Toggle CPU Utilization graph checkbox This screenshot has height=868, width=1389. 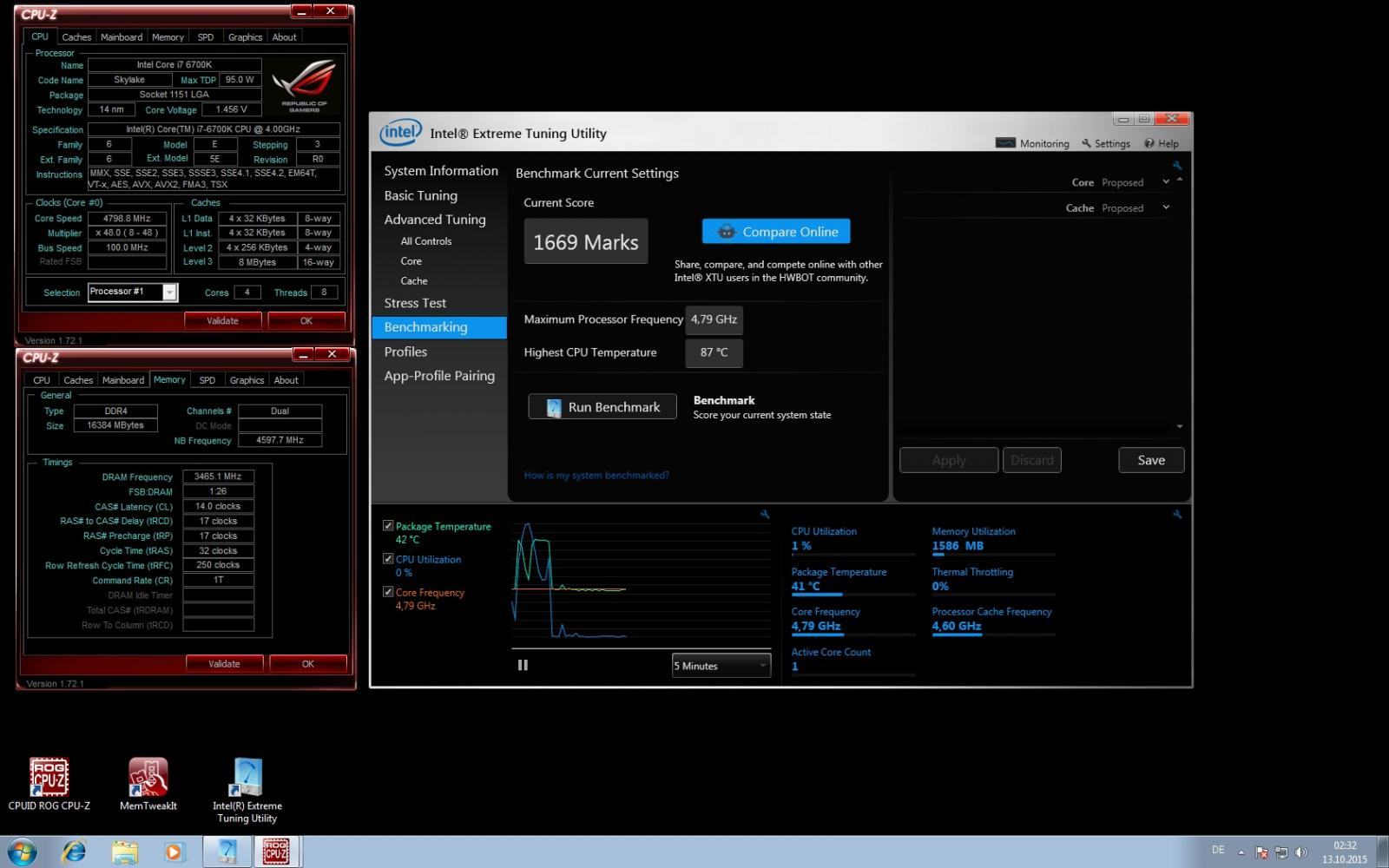coord(388,559)
